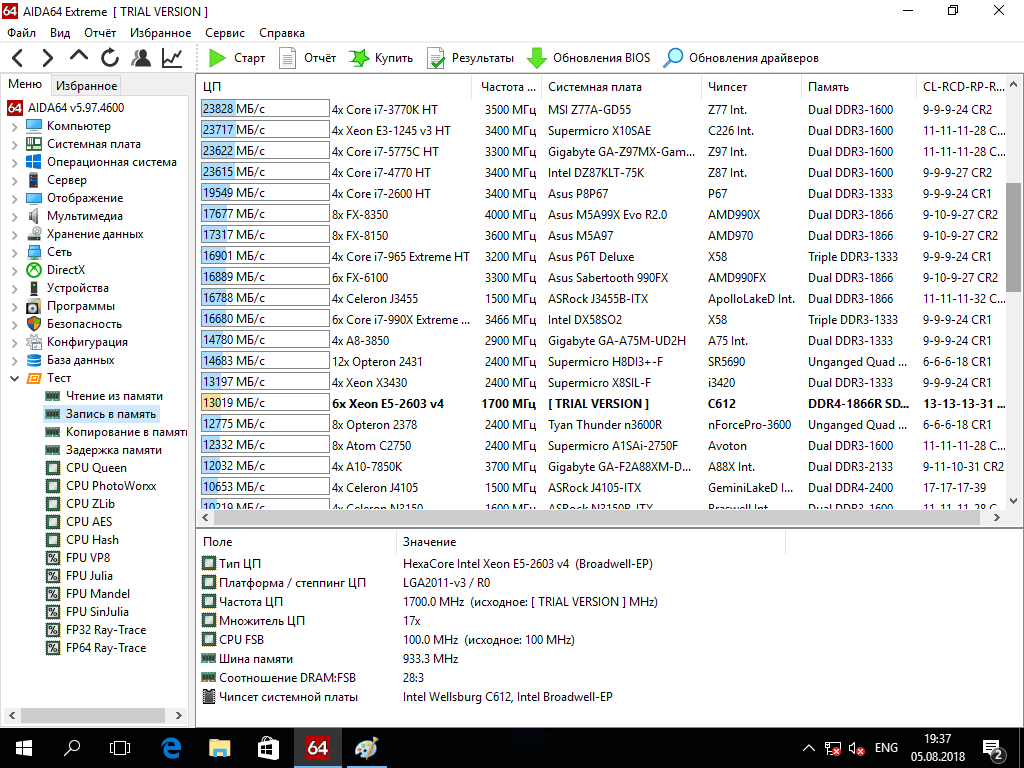Viewport: 1024px width, 768px height.
Task: Select Безопасность in the tree
Action: (74, 324)
